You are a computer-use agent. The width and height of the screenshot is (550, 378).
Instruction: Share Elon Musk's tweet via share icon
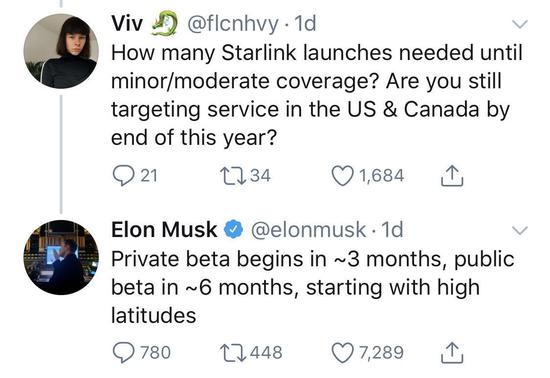point(452,352)
